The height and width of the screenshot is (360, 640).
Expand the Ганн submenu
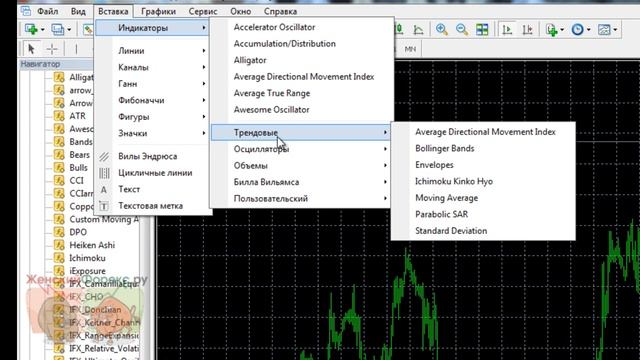pos(153,84)
